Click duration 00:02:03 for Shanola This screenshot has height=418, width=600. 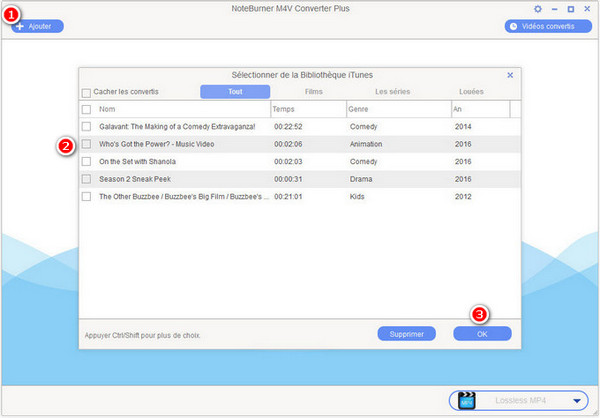pos(288,162)
